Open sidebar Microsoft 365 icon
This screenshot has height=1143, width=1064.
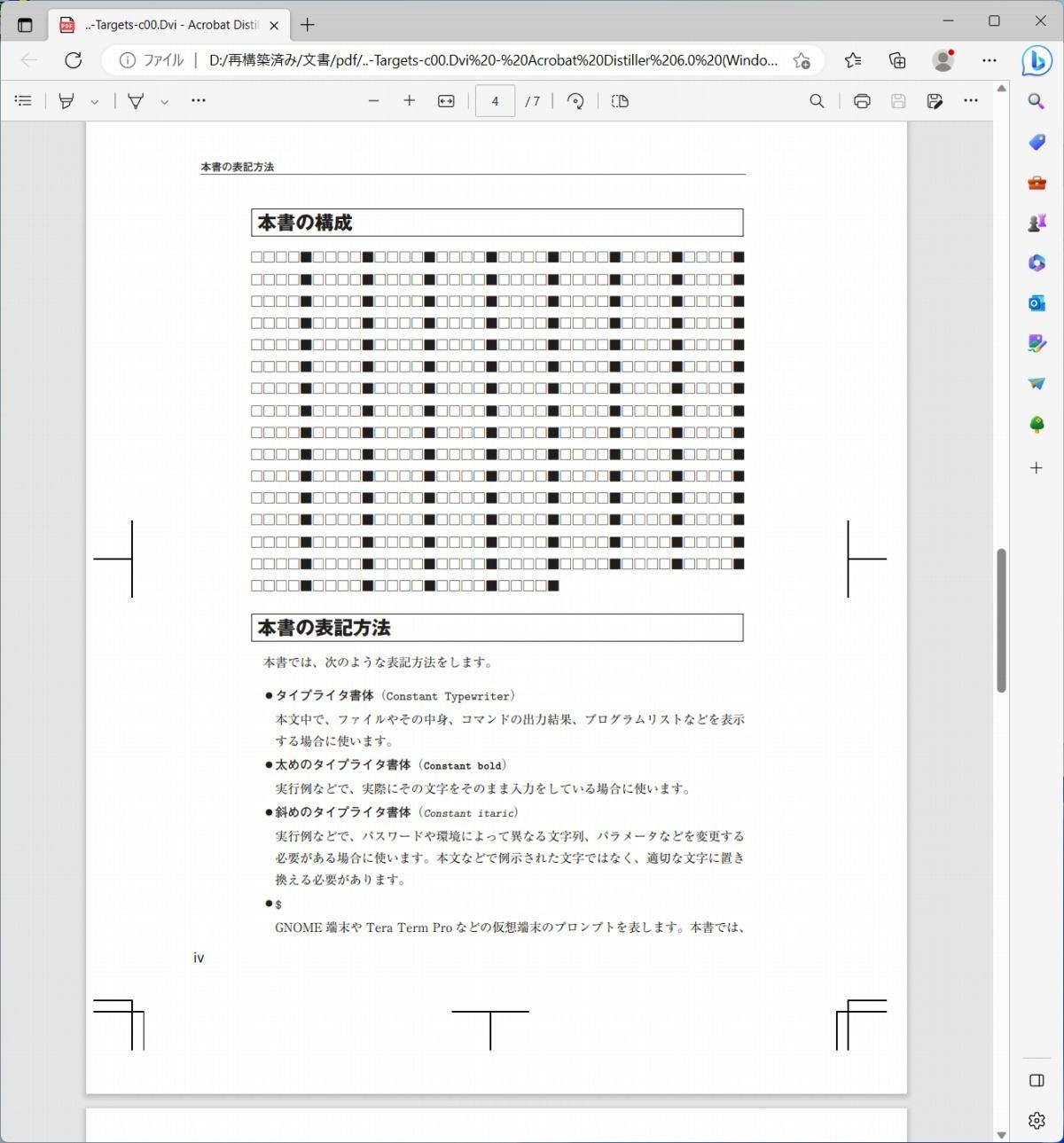tap(1037, 263)
